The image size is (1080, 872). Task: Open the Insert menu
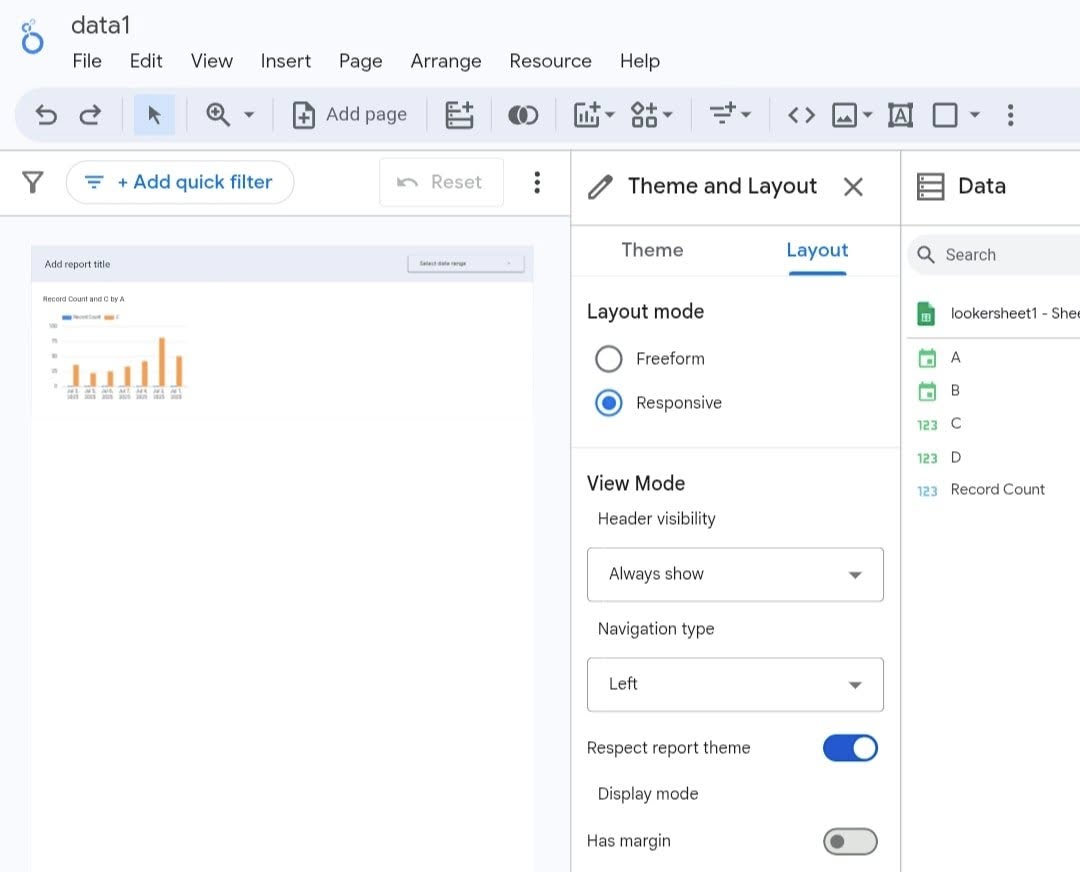(x=286, y=61)
